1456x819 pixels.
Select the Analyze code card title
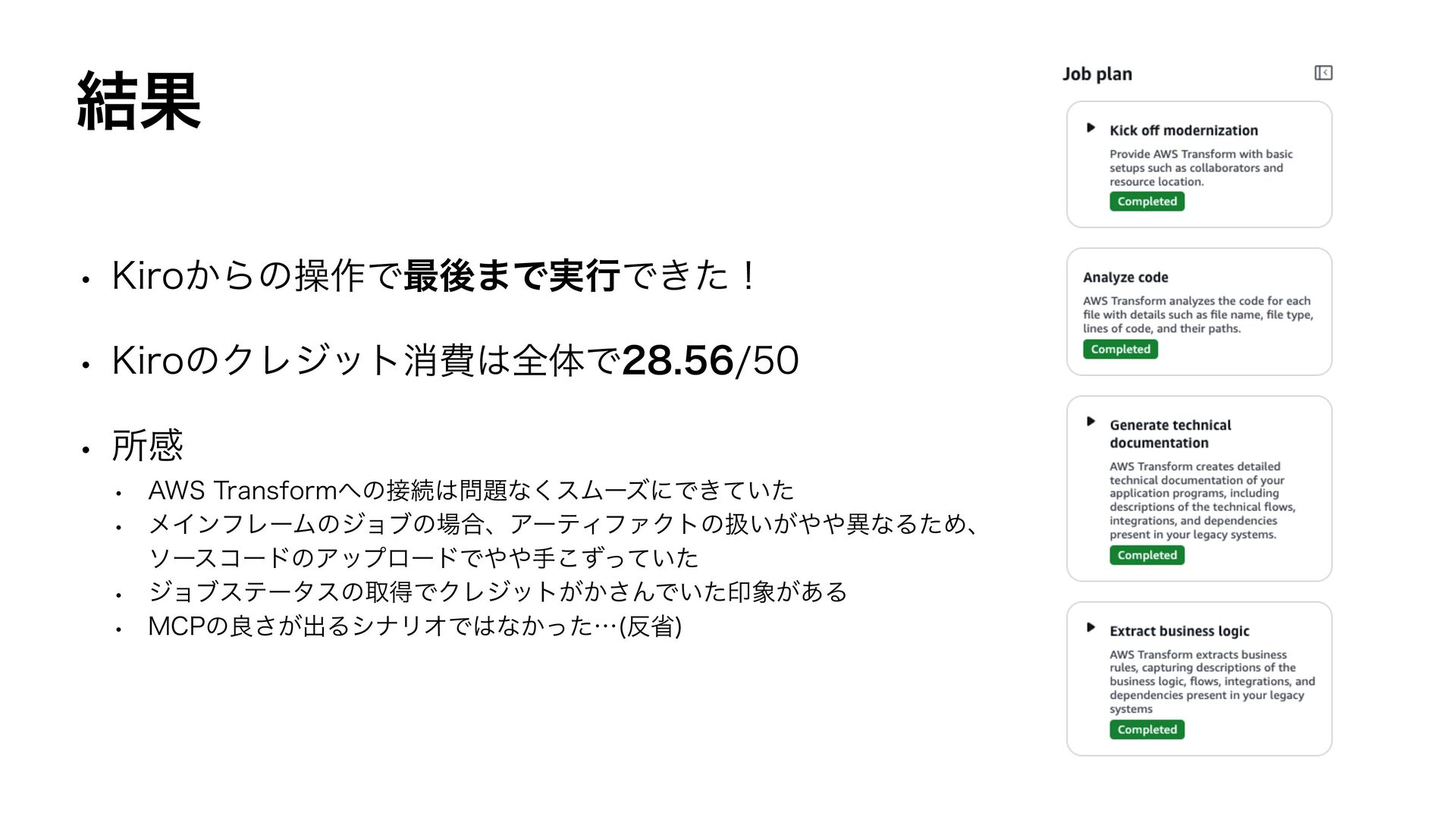[1125, 278]
